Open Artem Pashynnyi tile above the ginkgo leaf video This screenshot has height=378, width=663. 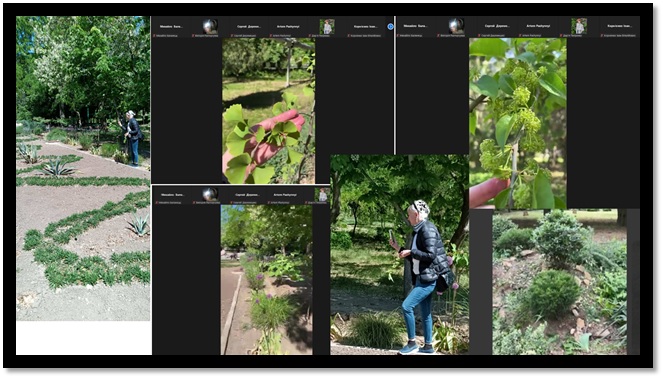(288, 26)
